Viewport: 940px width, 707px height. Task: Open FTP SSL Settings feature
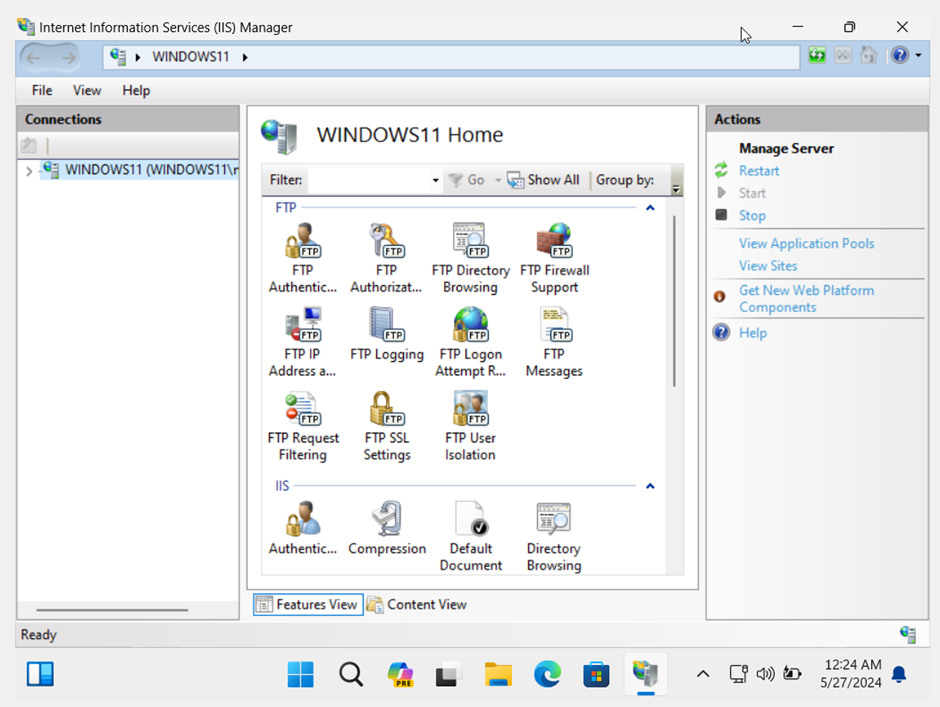tap(387, 426)
